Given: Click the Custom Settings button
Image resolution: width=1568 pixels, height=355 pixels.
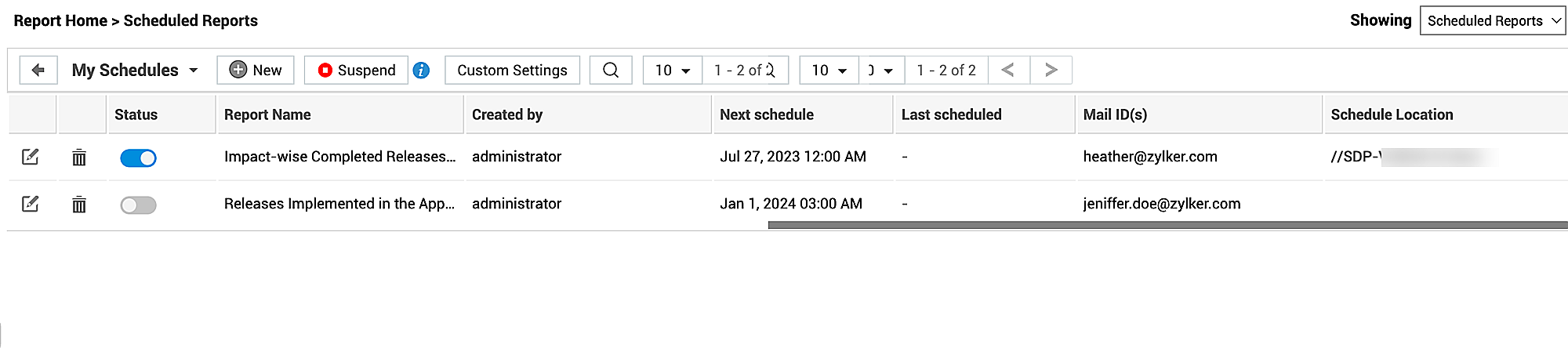Looking at the screenshot, I should point(512,71).
